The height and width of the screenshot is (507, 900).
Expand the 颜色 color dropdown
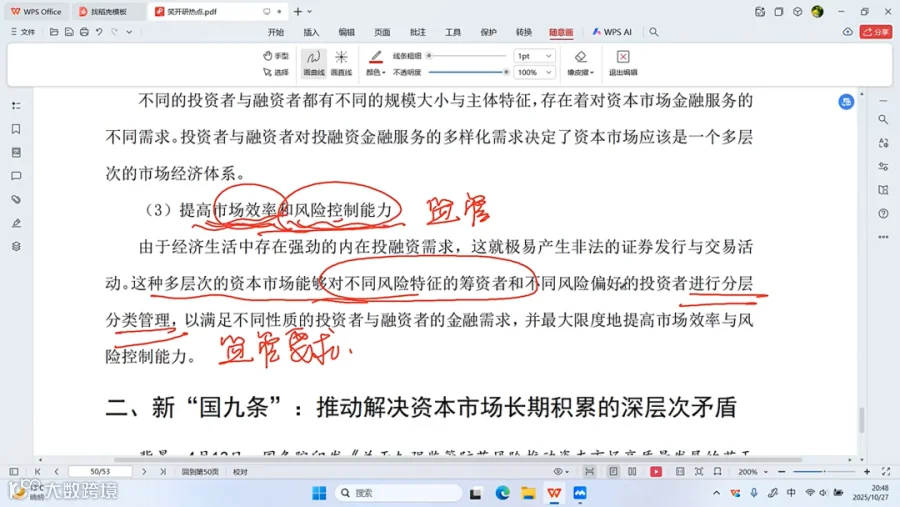point(375,72)
